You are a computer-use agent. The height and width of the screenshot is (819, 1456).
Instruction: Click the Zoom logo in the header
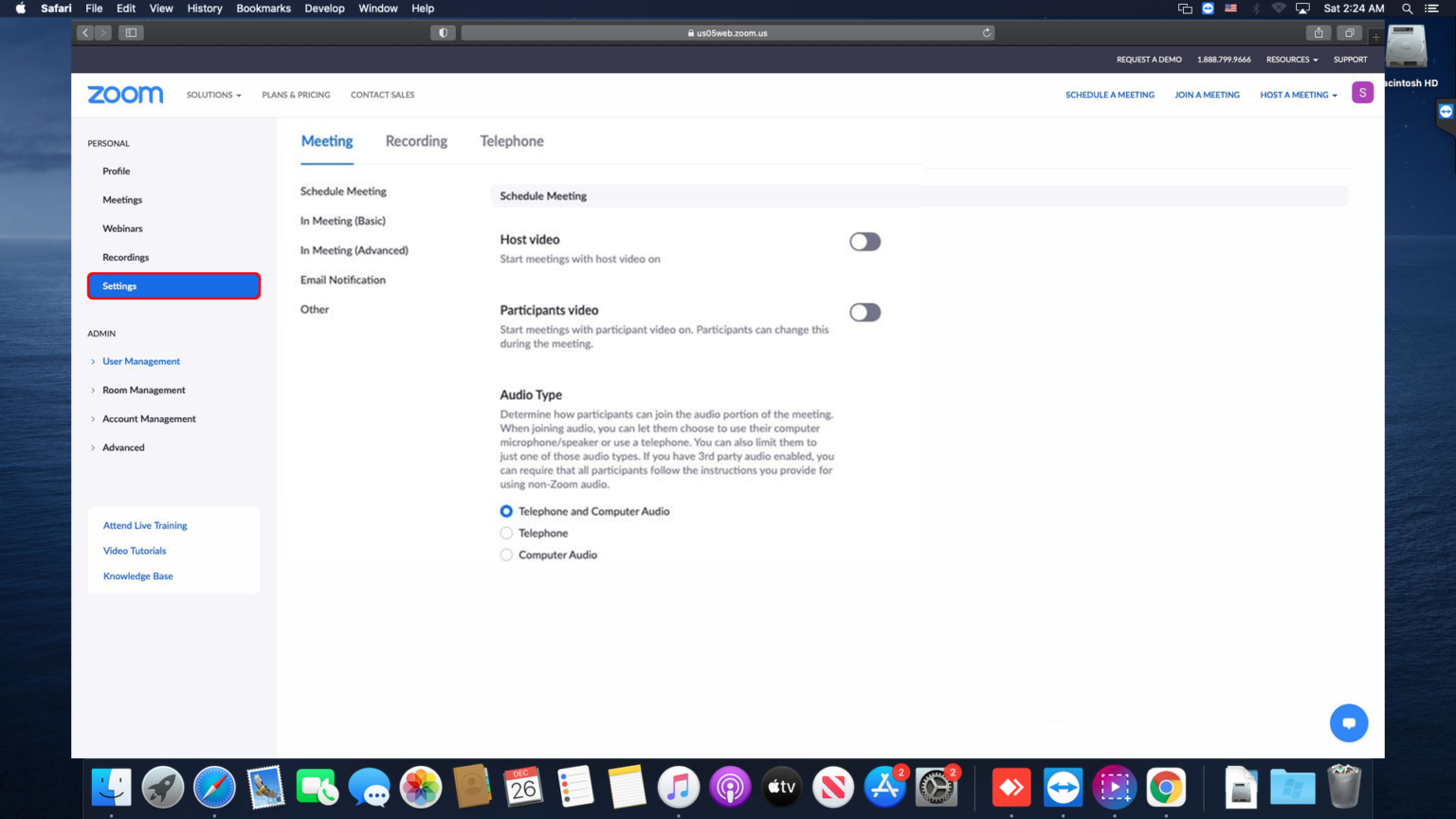coord(124,94)
